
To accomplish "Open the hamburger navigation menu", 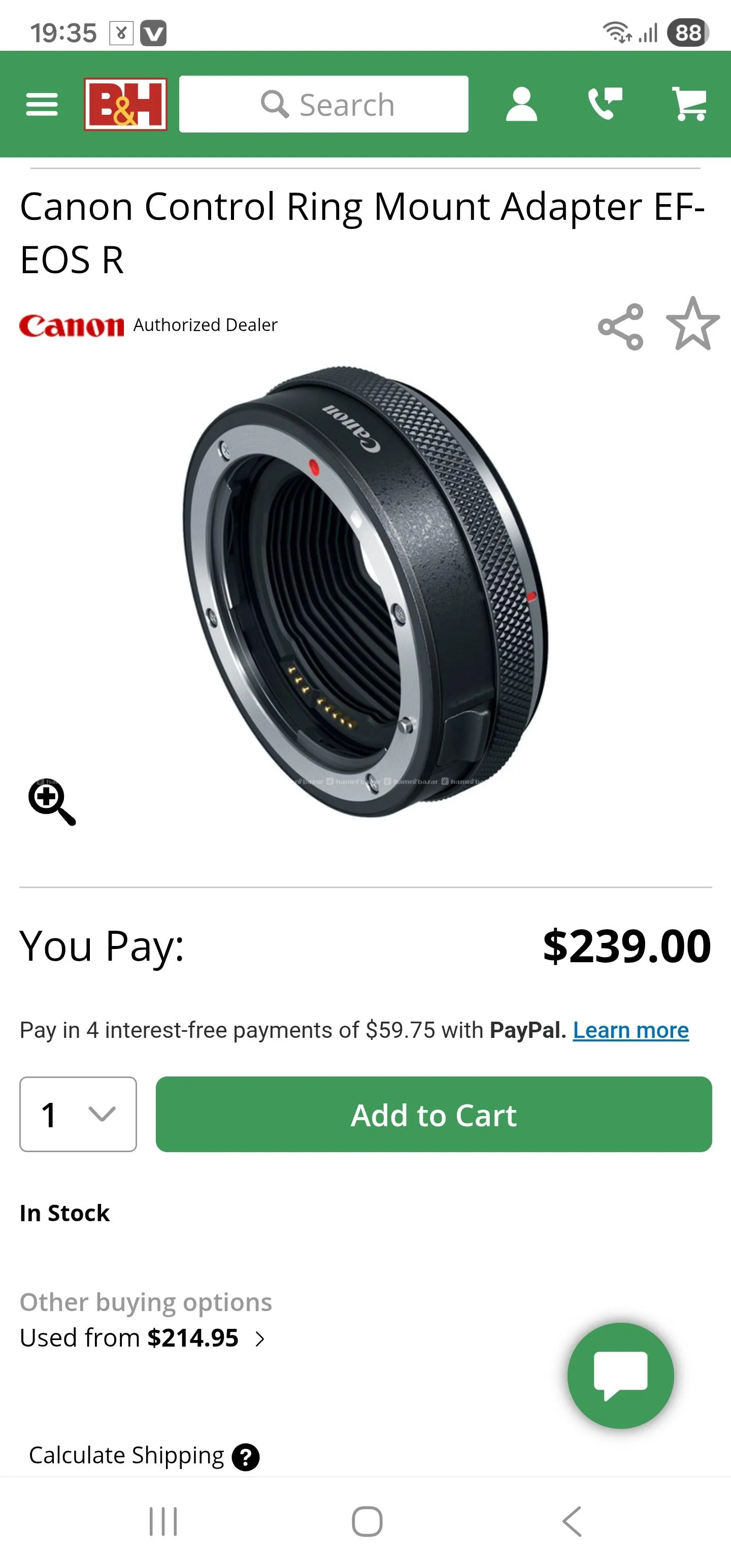I will 42,104.
